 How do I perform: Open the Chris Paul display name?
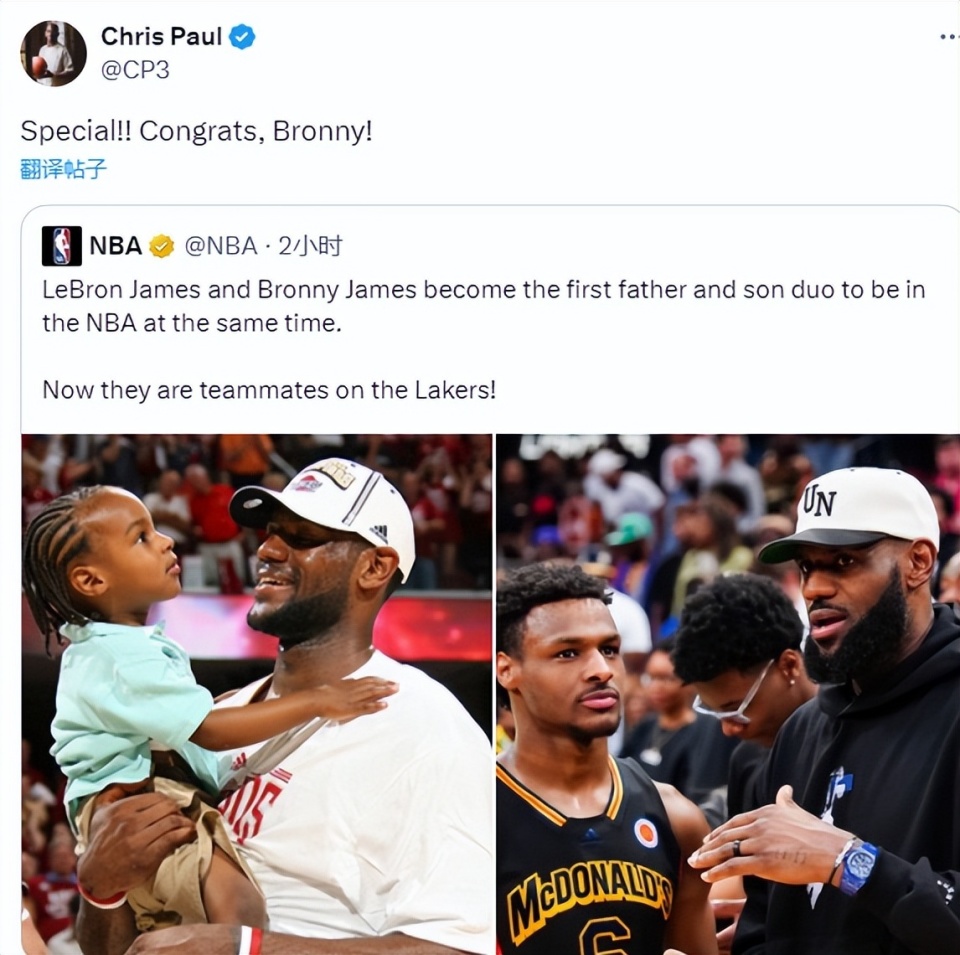click(x=161, y=37)
